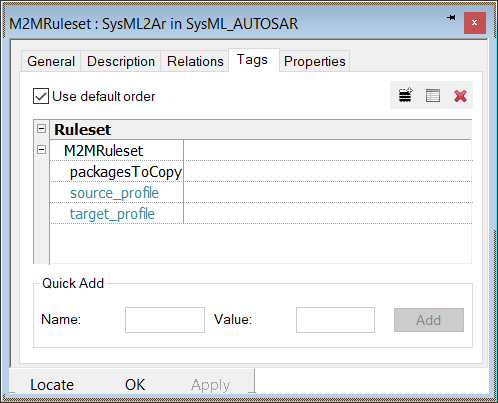The height and width of the screenshot is (403, 498).
Task: Confirm with the OK button
Action: 135,385
